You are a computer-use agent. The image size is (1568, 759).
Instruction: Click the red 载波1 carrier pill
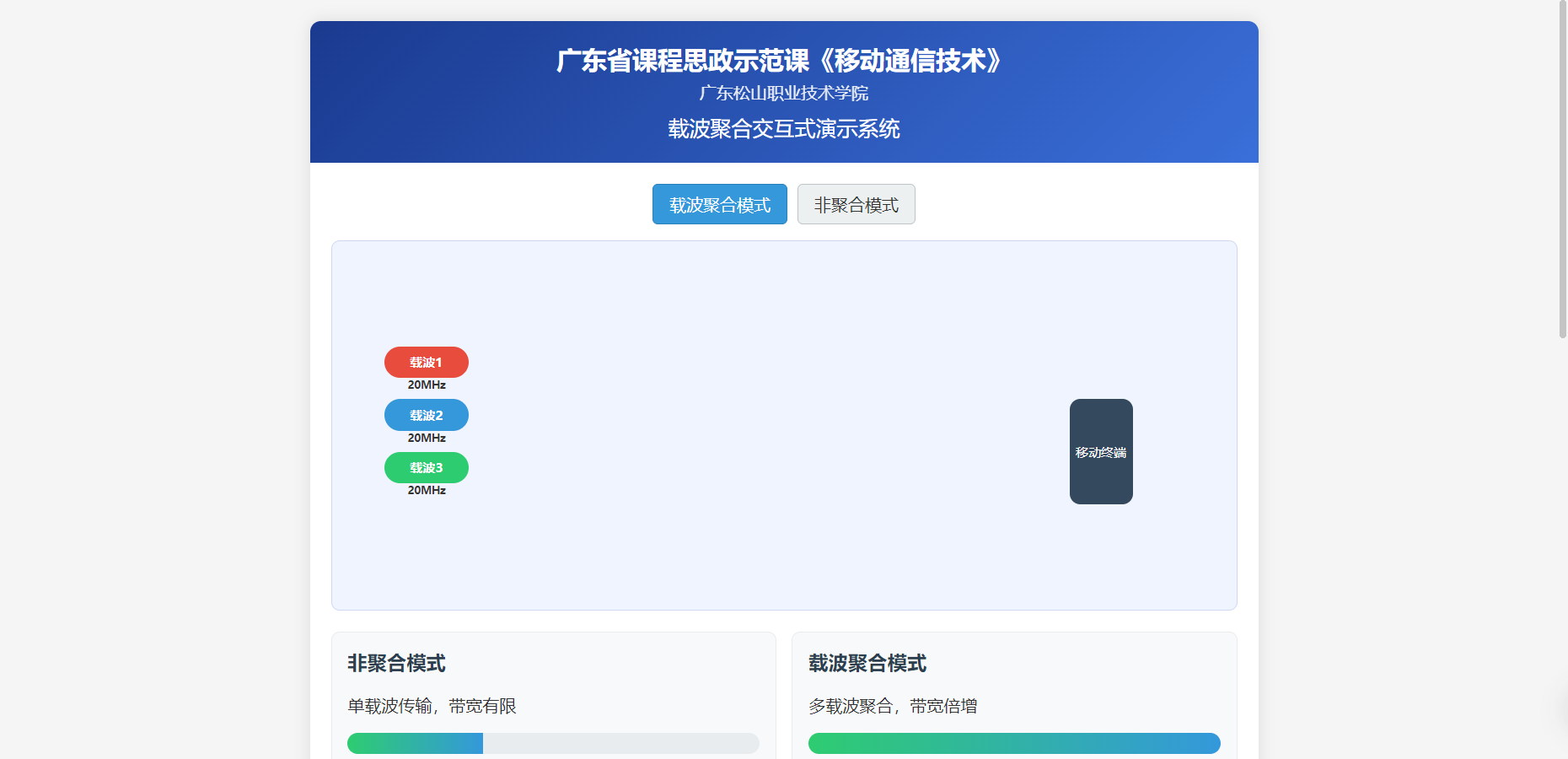pyautogui.click(x=426, y=362)
